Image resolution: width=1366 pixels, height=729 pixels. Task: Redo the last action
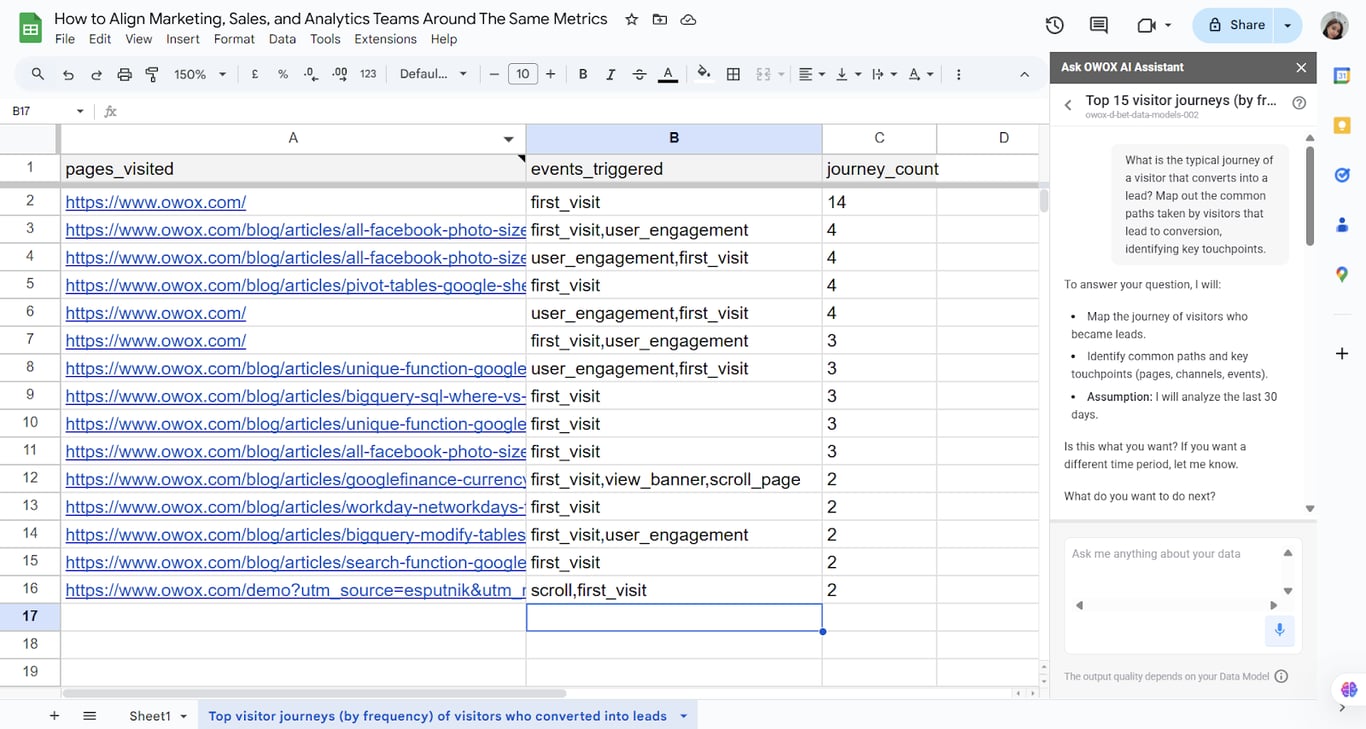coord(97,74)
